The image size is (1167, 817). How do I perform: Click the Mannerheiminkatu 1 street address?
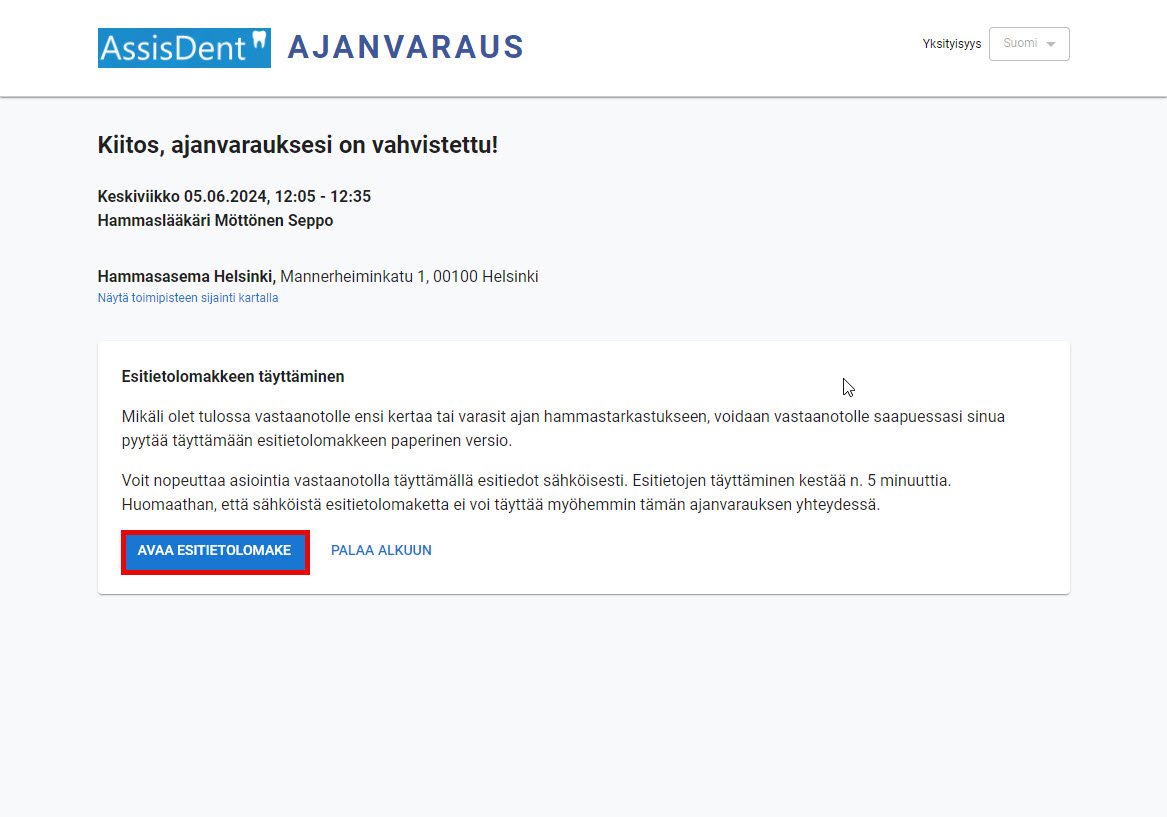353,277
